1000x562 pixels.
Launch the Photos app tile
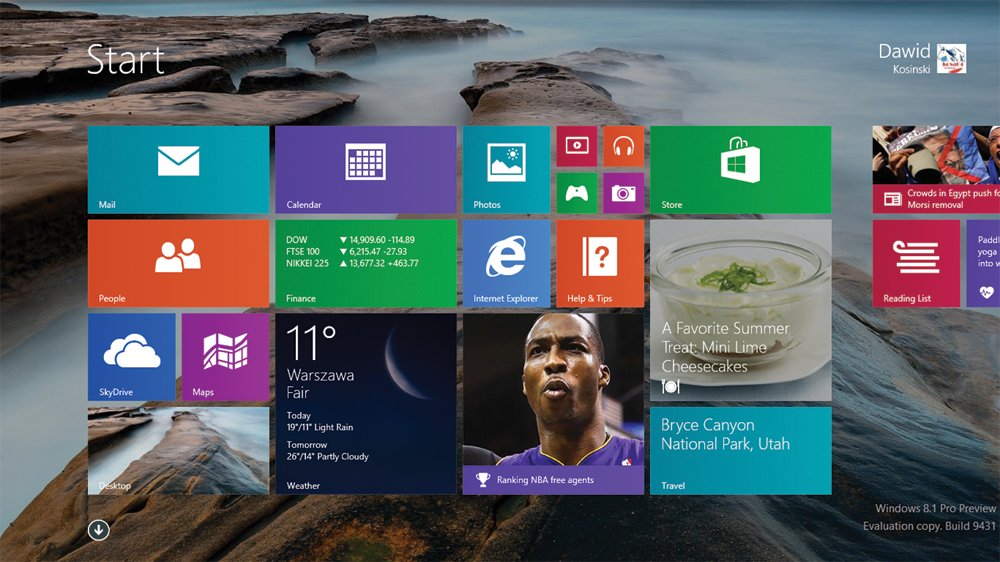506,169
